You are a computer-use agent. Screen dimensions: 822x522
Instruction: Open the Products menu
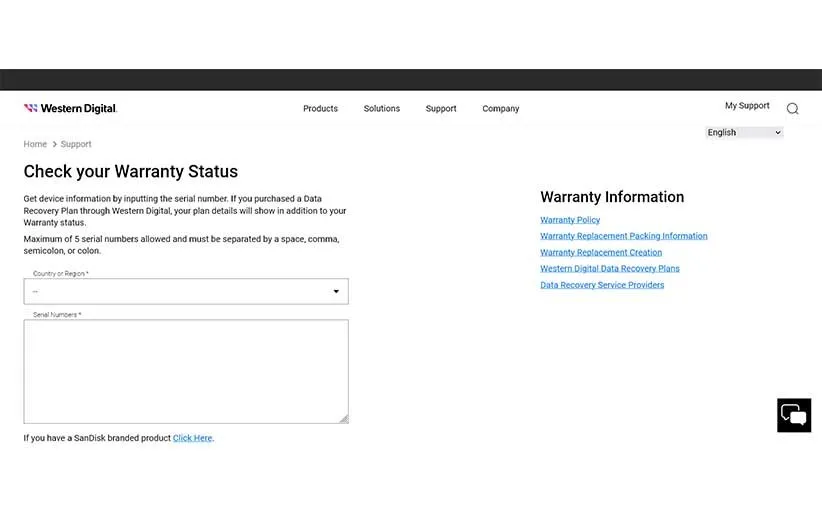click(320, 109)
